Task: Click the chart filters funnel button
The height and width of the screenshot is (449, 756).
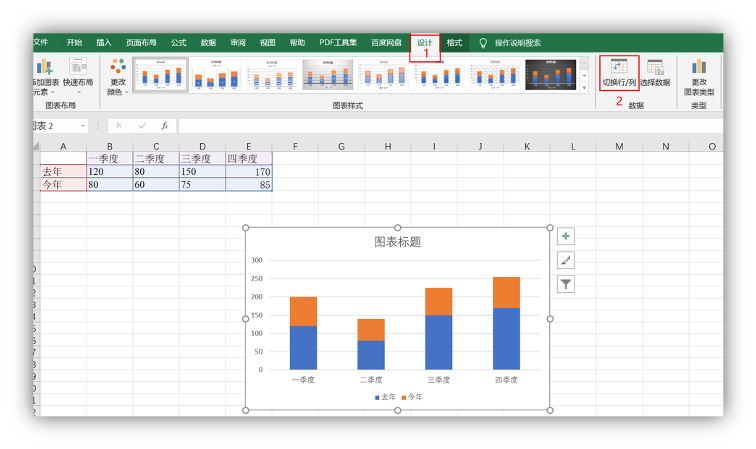Action: pos(566,284)
